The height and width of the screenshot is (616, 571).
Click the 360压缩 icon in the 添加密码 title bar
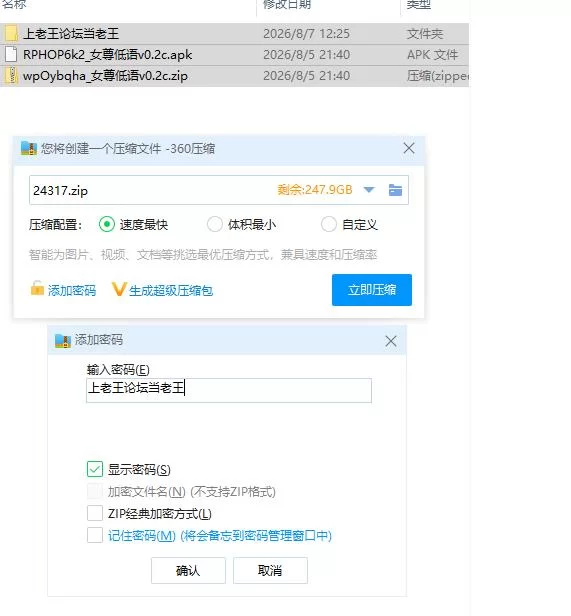63,341
